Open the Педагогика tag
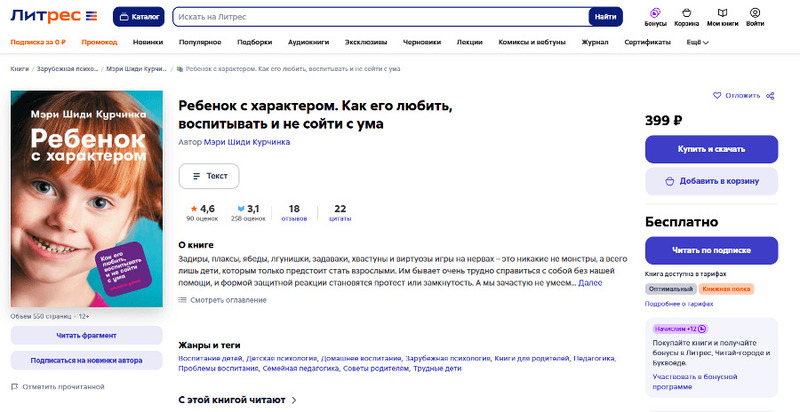The height and width of the screenshot is (412, 800). [x=594, y=358]
